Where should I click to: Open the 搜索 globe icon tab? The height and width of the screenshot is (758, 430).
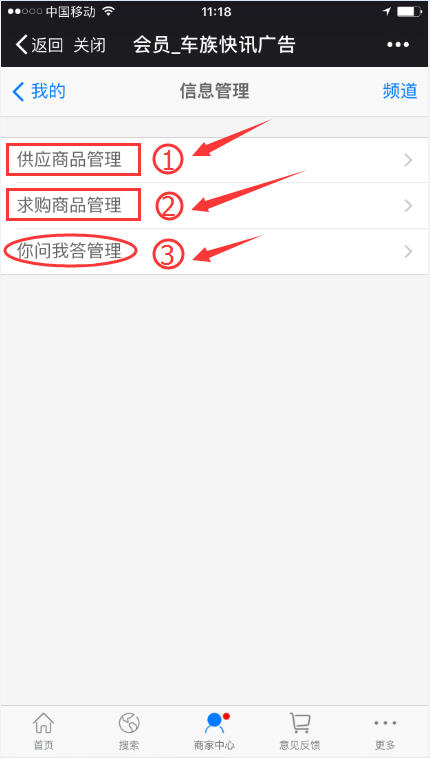click(129, 723)
